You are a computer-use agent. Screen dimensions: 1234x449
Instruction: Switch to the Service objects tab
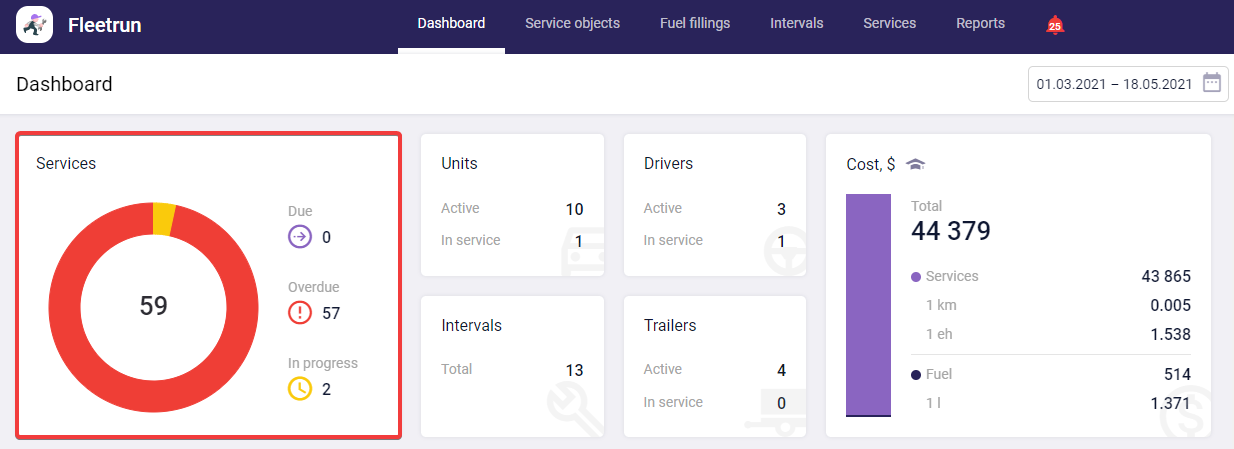[x=572, y=23]
